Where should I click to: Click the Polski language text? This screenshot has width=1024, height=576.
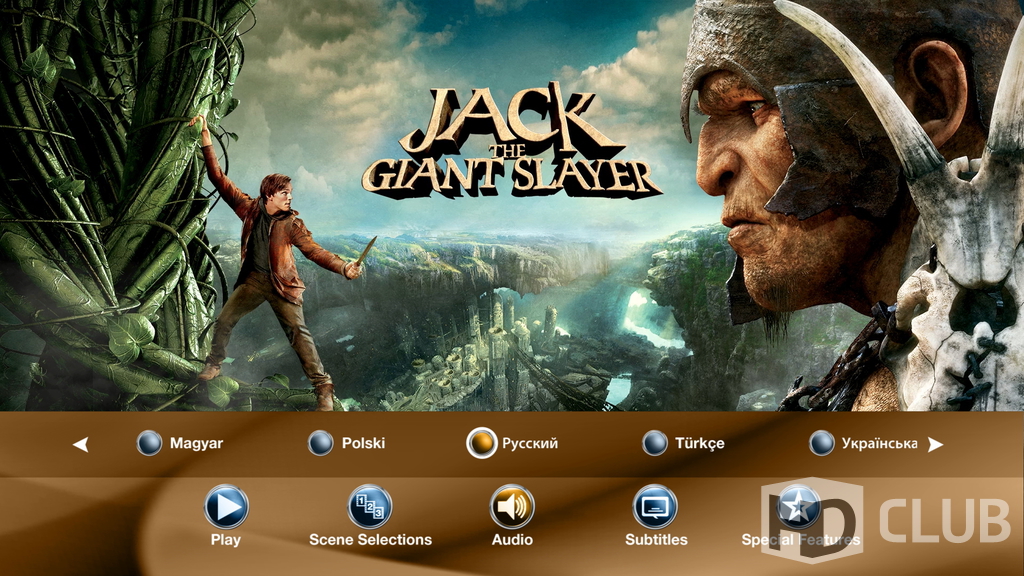[363, 443]
